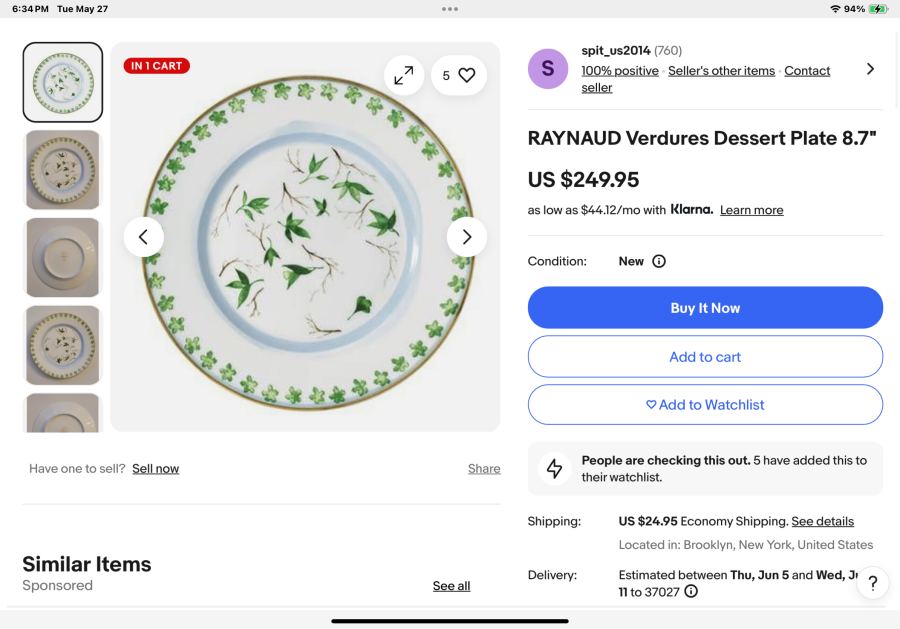This screenshot has width=900, height=629.
Task: Click Buy It Now button
Action: click(x=705, y=308)
